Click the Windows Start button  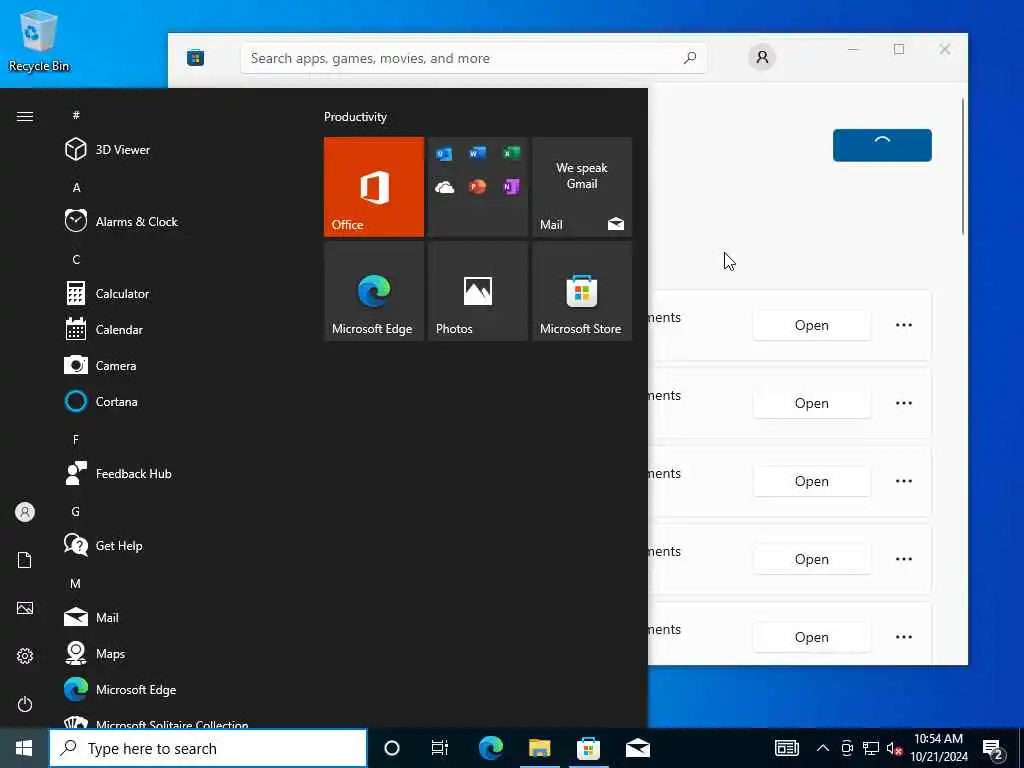(x=24, y=748)
